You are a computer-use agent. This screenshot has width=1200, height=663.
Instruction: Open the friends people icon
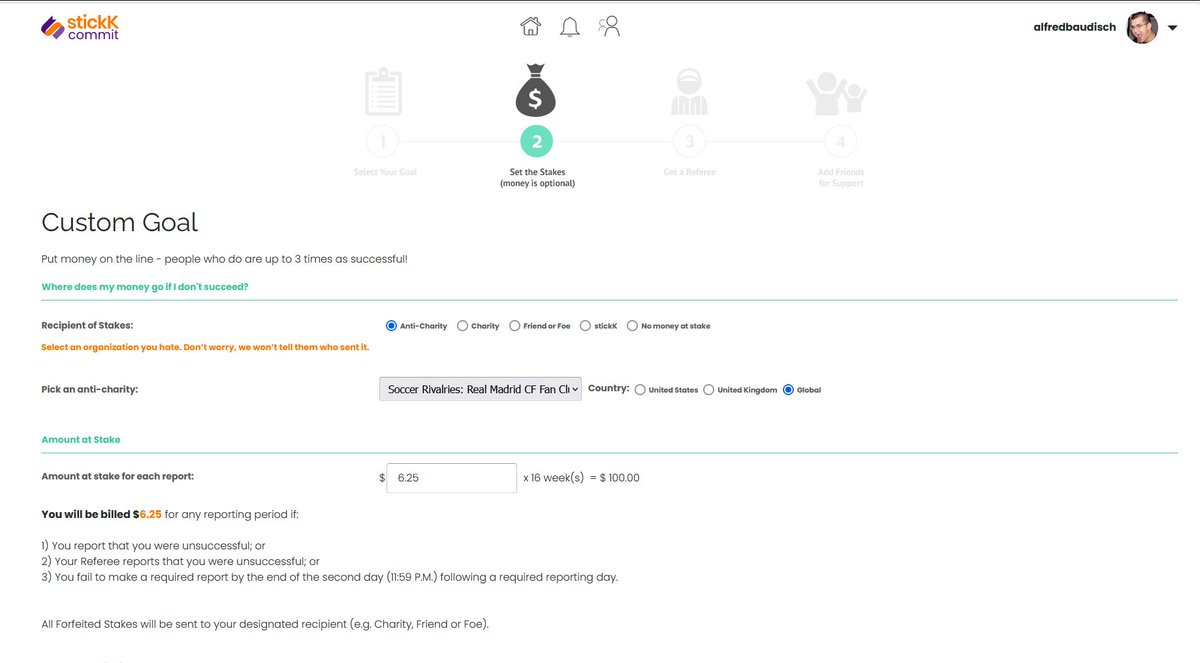[609, 26]
